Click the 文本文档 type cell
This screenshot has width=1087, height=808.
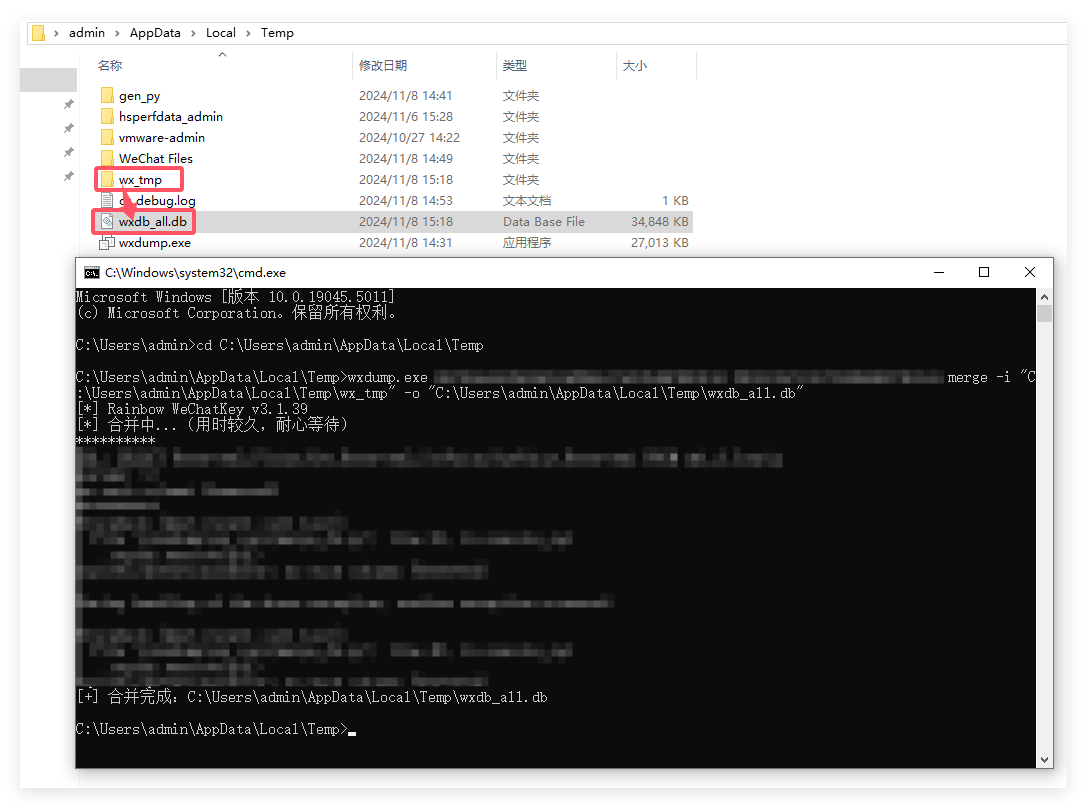pos(527,200)
